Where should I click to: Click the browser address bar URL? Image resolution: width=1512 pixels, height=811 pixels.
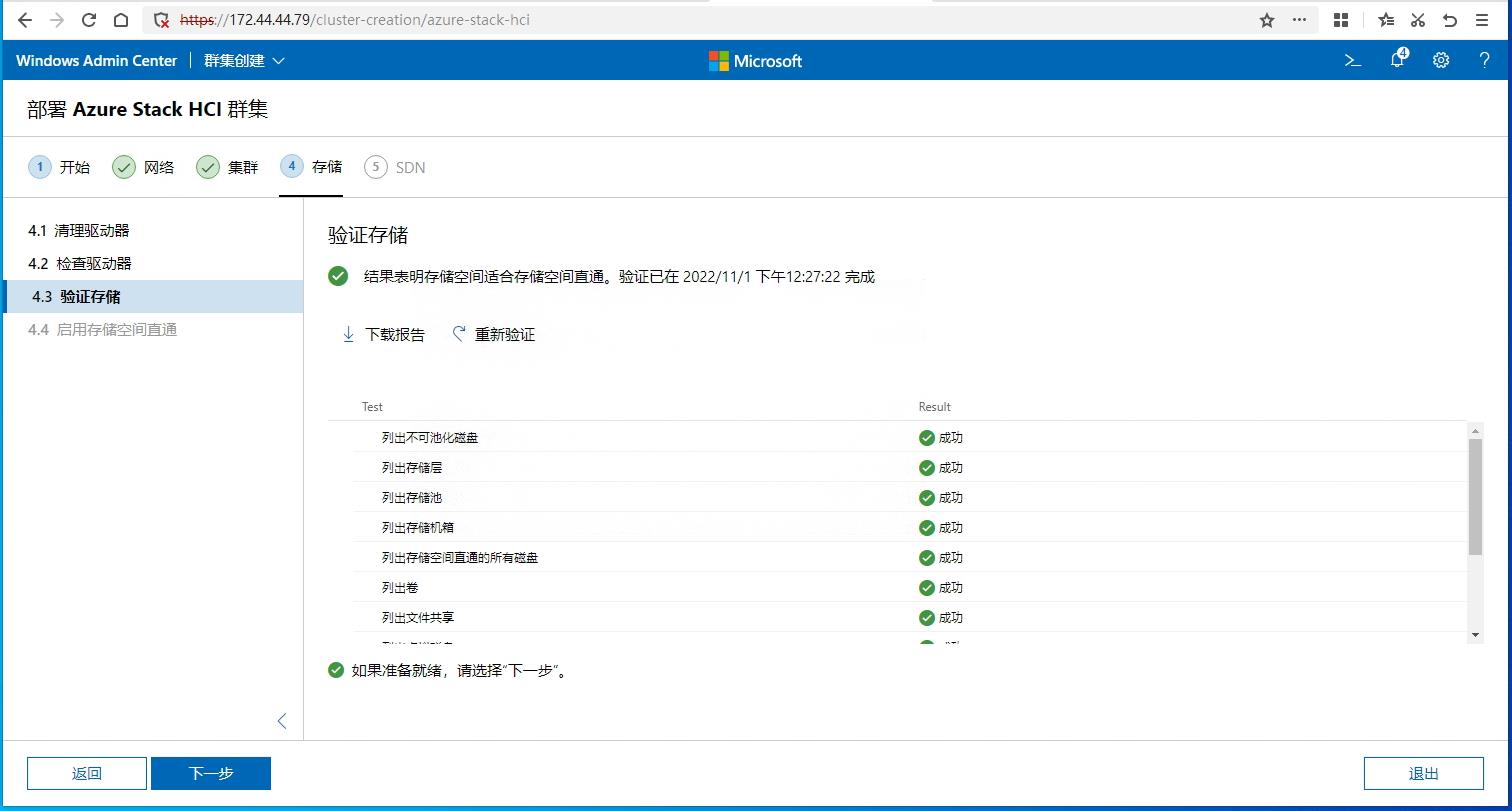[x=355, y=20]
